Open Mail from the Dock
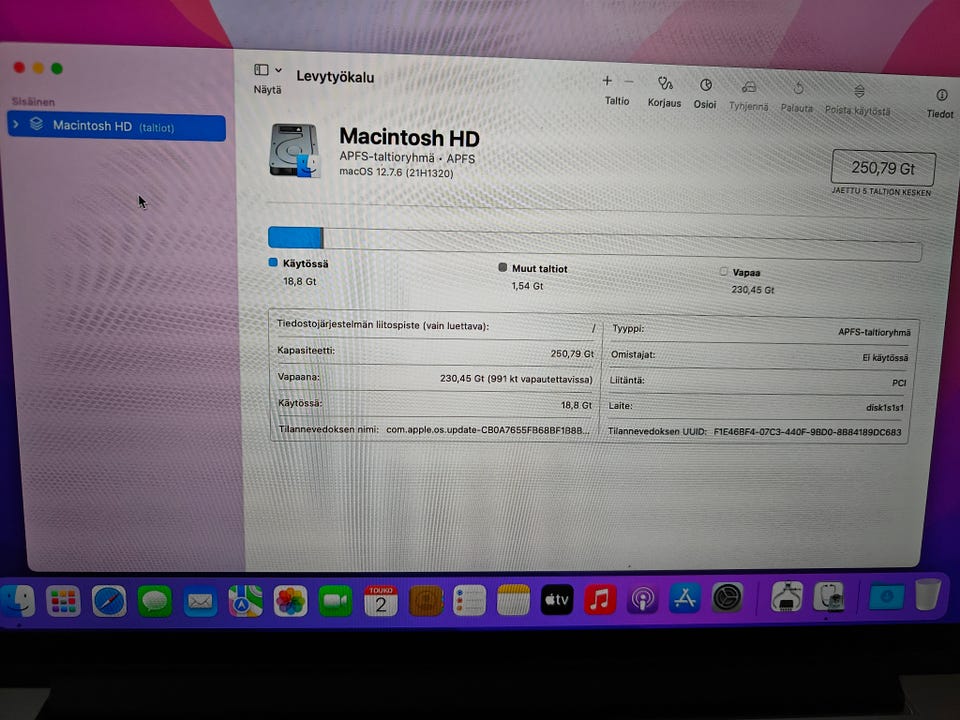This screenshot has height=720, width=960. point(200,602)
